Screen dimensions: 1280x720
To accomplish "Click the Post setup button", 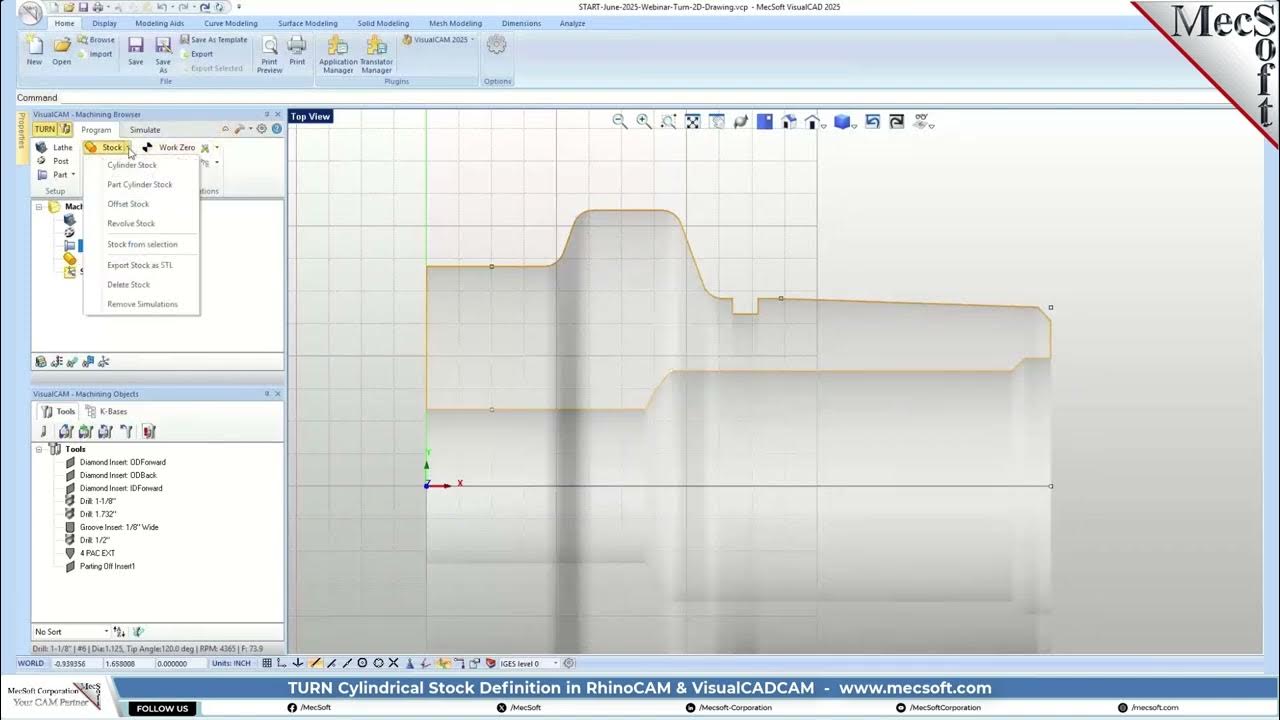I will tap(54, 161).
